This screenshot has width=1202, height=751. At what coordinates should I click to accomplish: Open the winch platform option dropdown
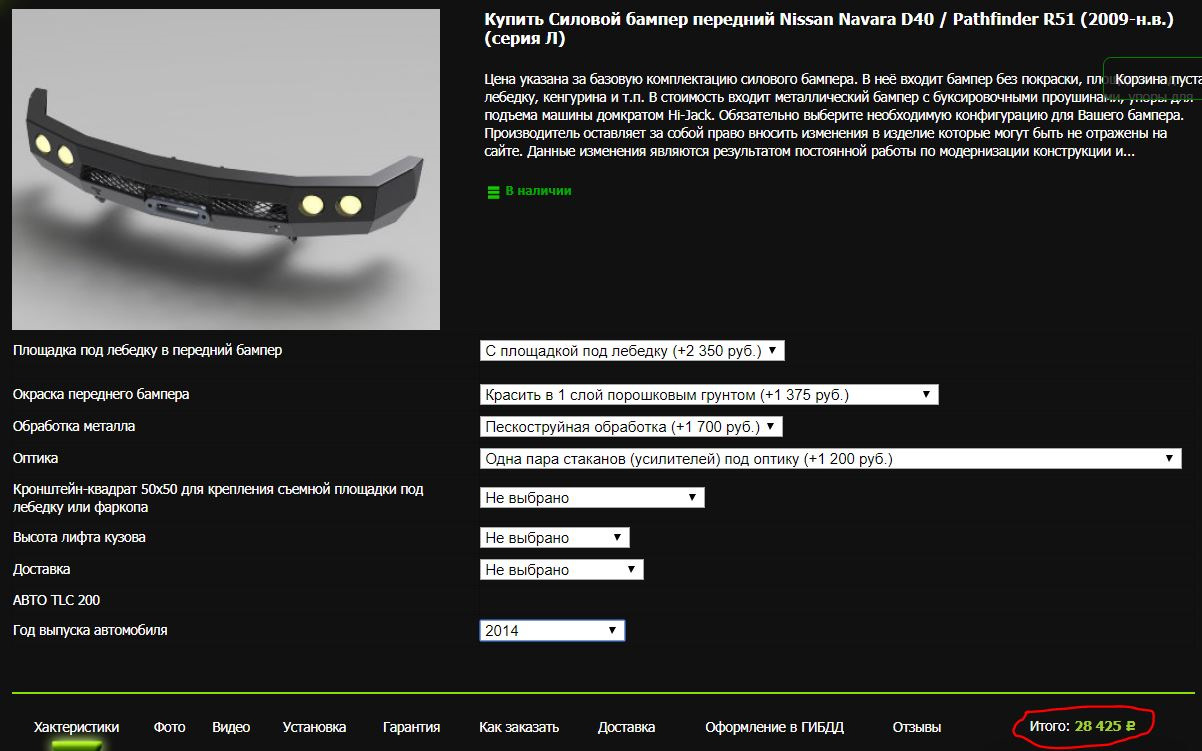coord(632,351)
